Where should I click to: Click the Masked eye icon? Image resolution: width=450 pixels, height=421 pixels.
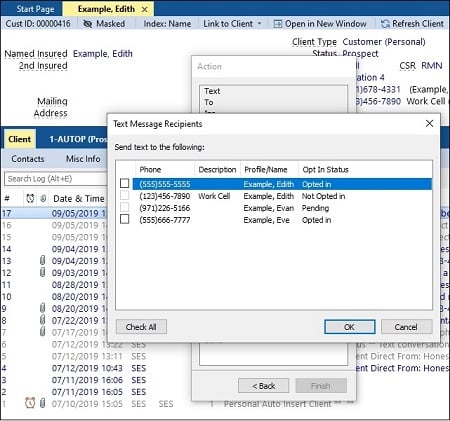[87, 24]
